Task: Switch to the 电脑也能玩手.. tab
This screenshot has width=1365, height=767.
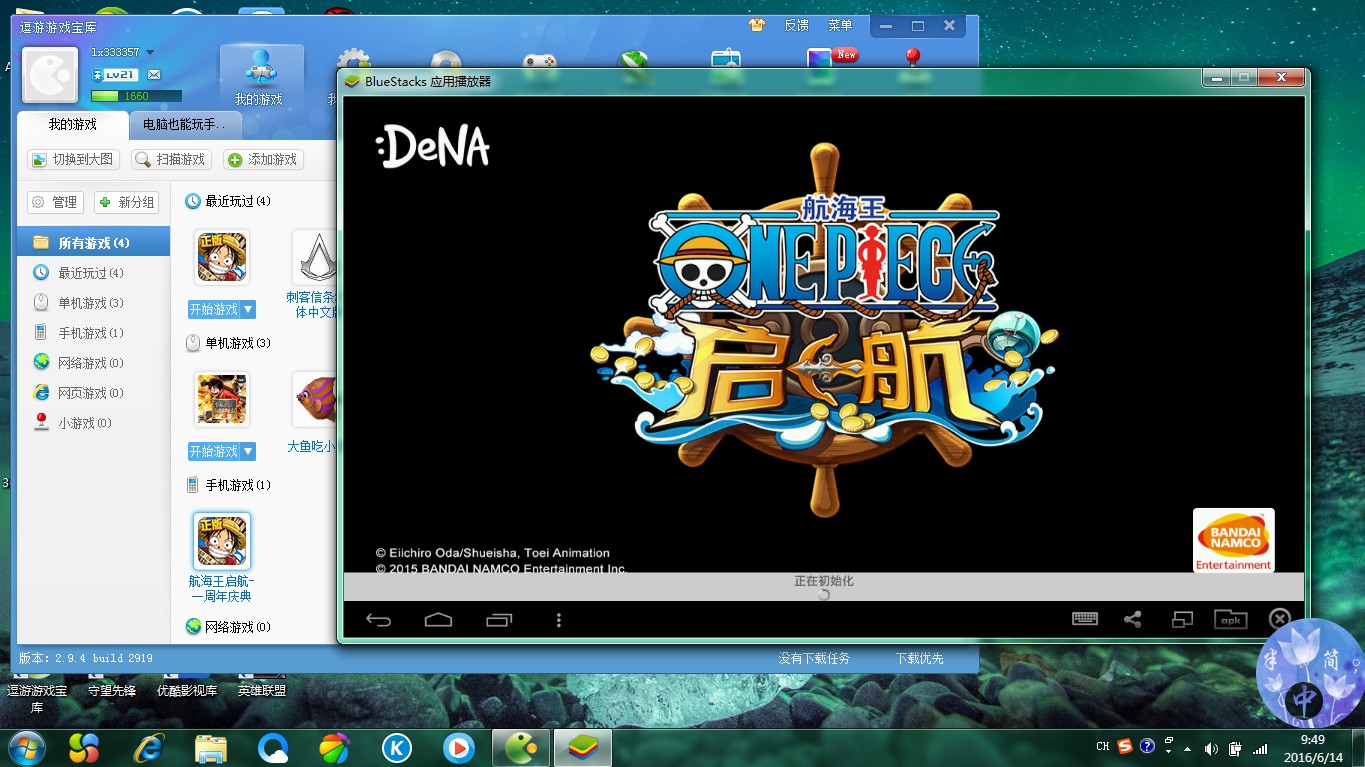Action: click(x=185, y=125)
